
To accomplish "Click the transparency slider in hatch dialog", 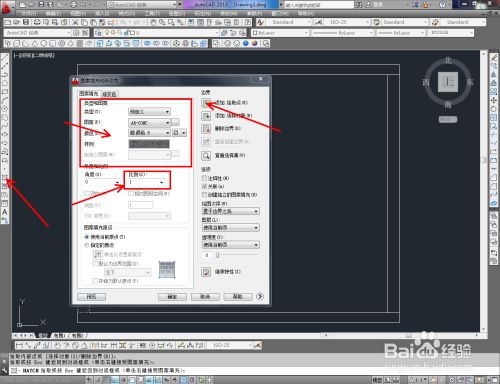I will pyautogui.click(x=237, y=255).
